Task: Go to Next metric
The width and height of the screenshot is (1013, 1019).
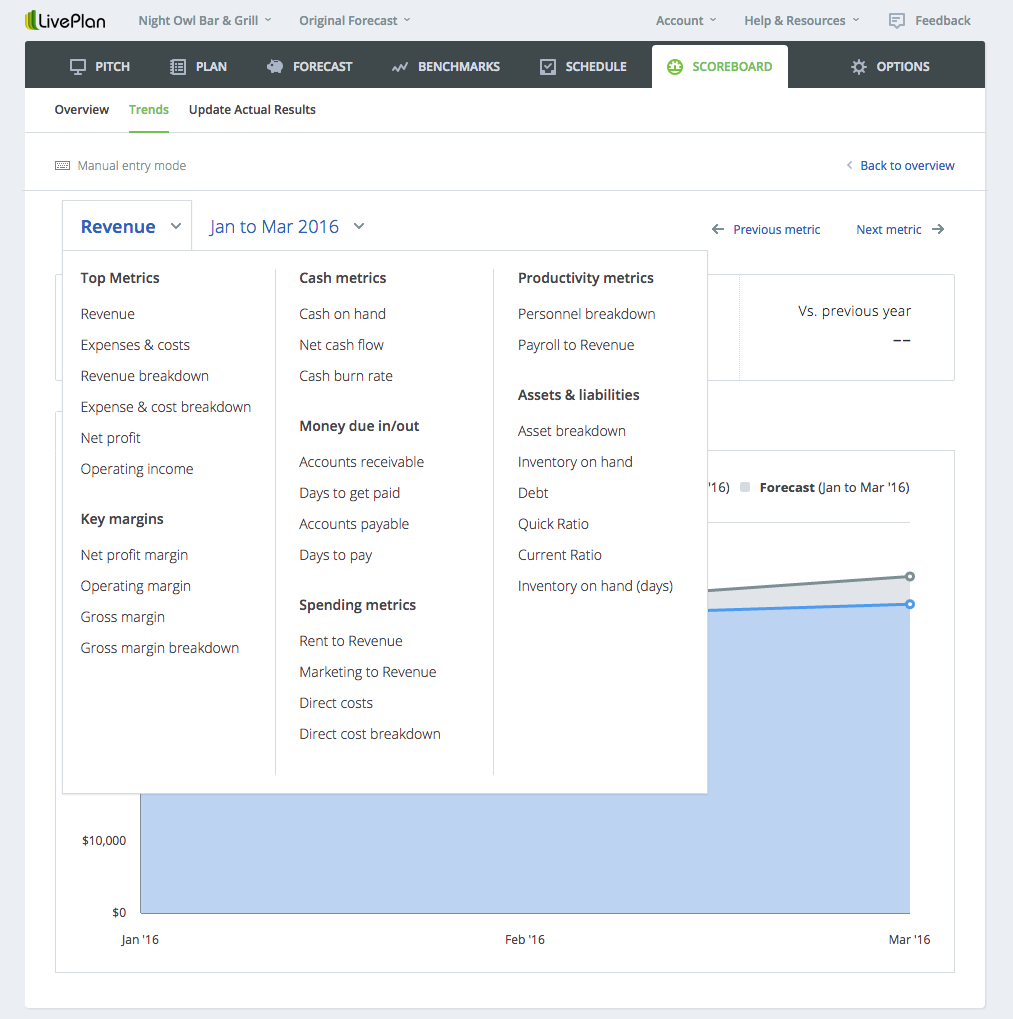Action: point(888,229)
